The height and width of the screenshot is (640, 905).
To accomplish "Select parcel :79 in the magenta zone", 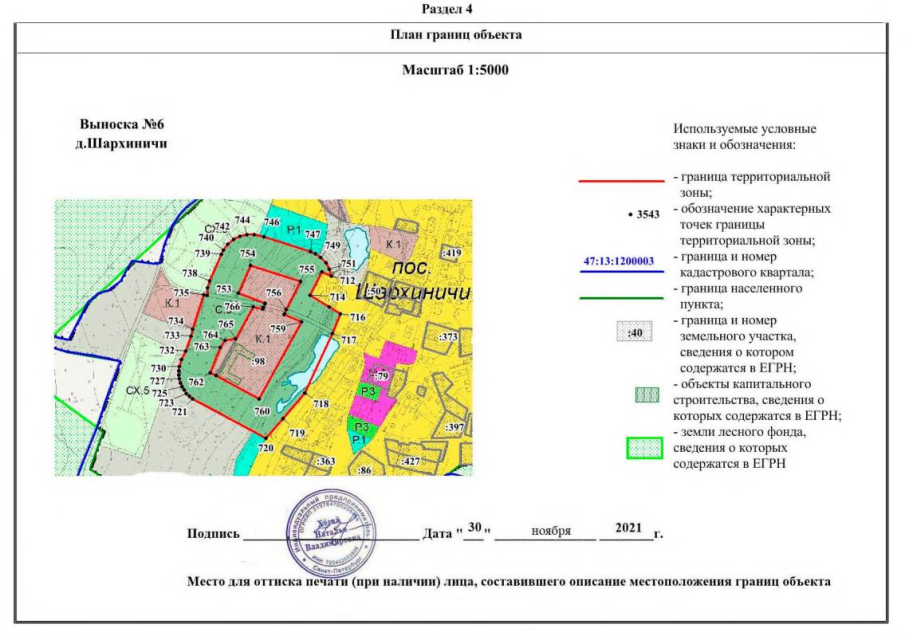I will click(x=380, y=375).
